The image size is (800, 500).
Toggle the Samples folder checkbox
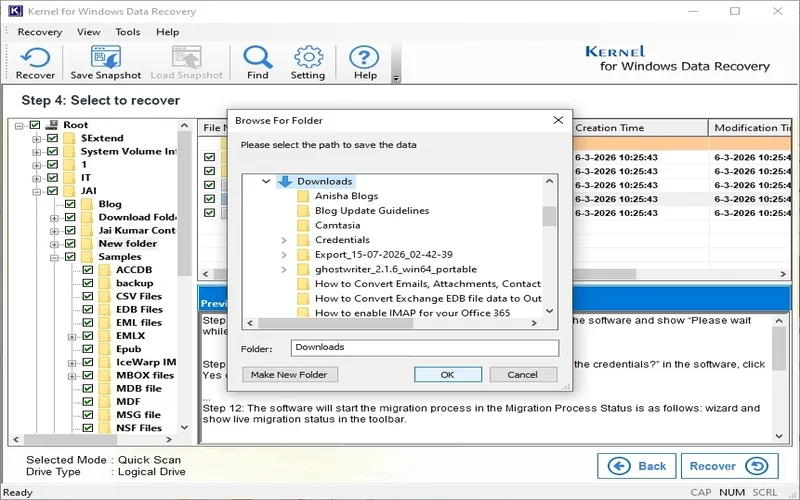pos(70,257)
